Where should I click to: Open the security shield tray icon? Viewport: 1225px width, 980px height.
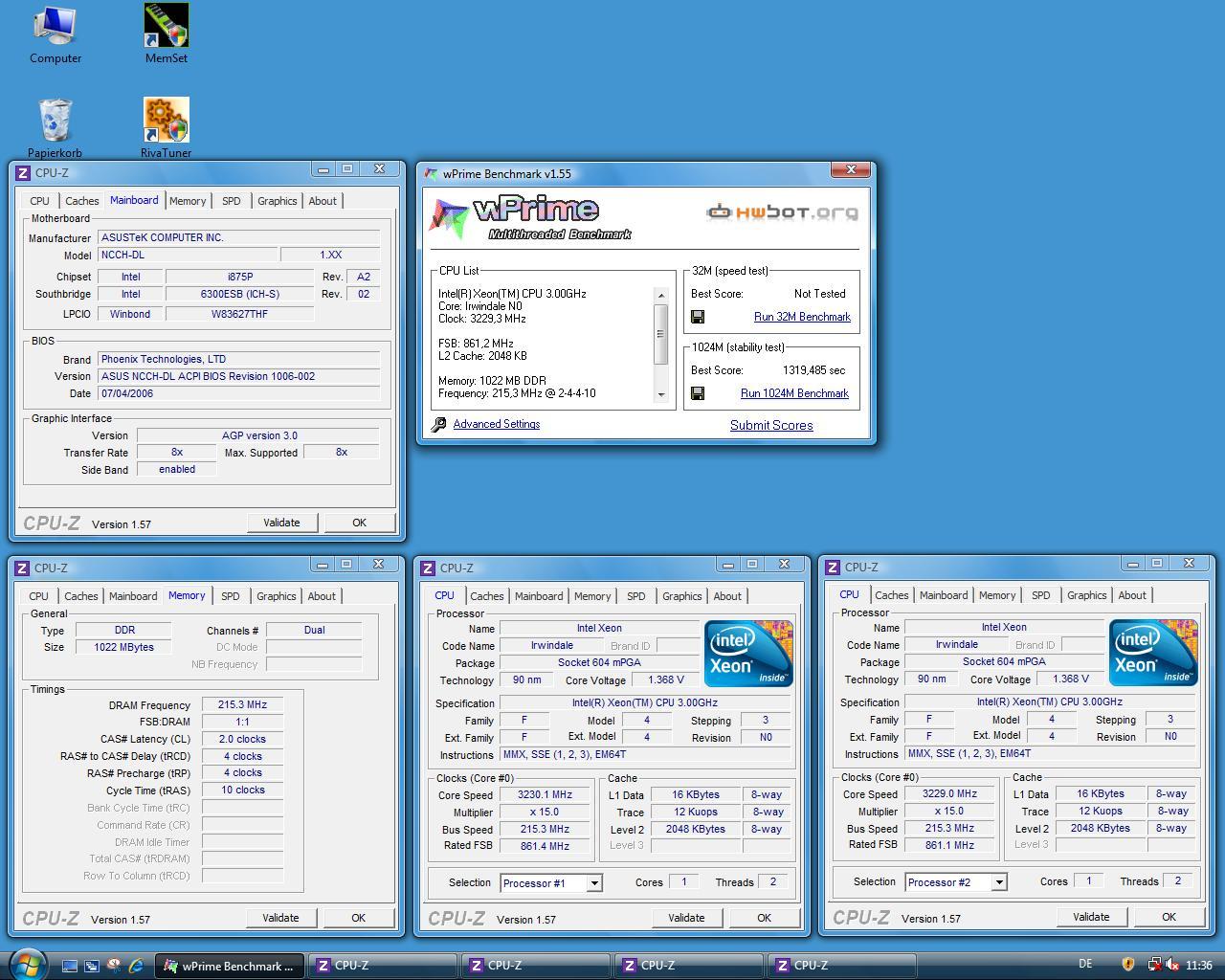coord(1128,965)
